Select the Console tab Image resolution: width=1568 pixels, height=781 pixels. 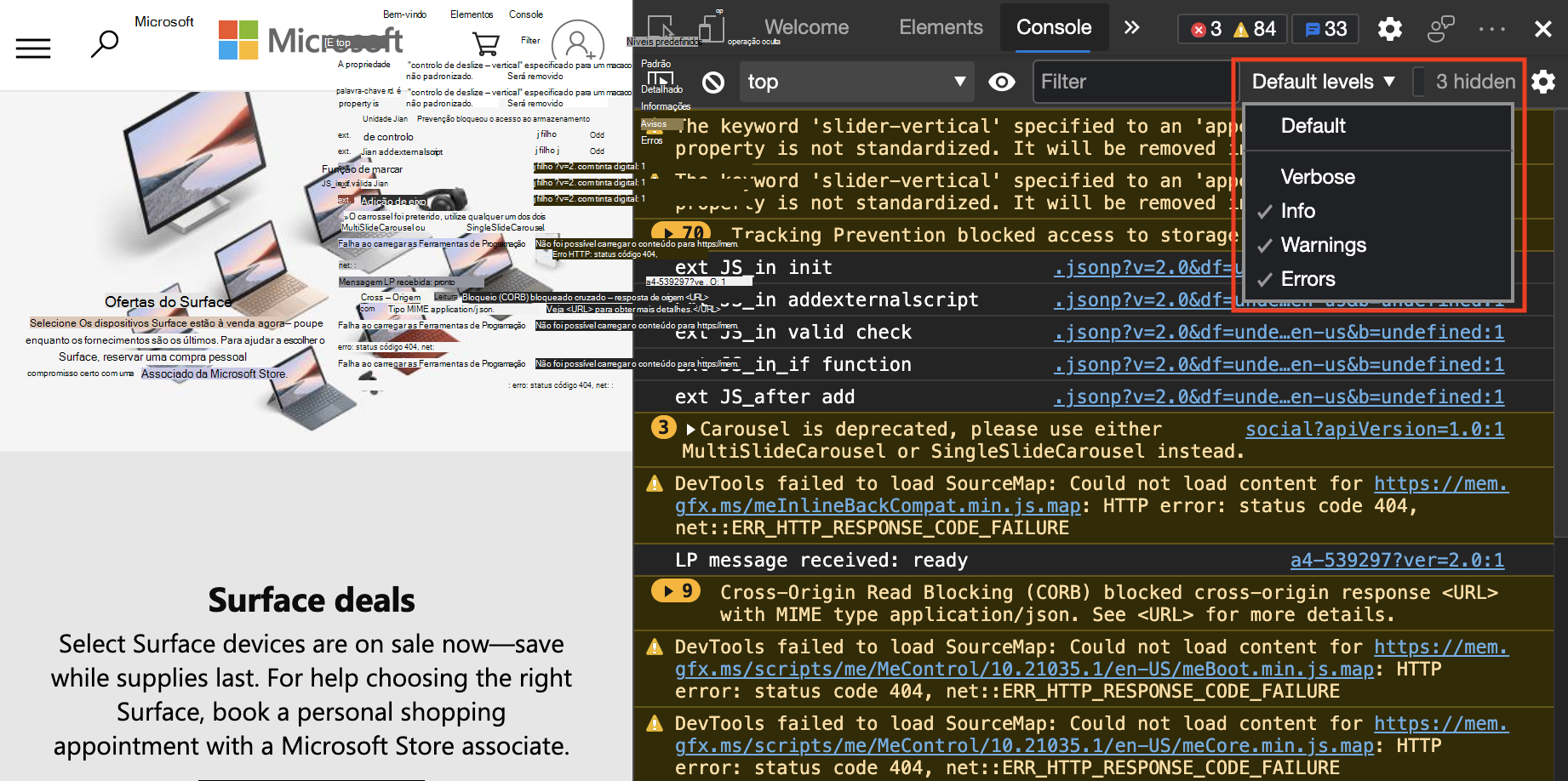(x=1054, y=27)
